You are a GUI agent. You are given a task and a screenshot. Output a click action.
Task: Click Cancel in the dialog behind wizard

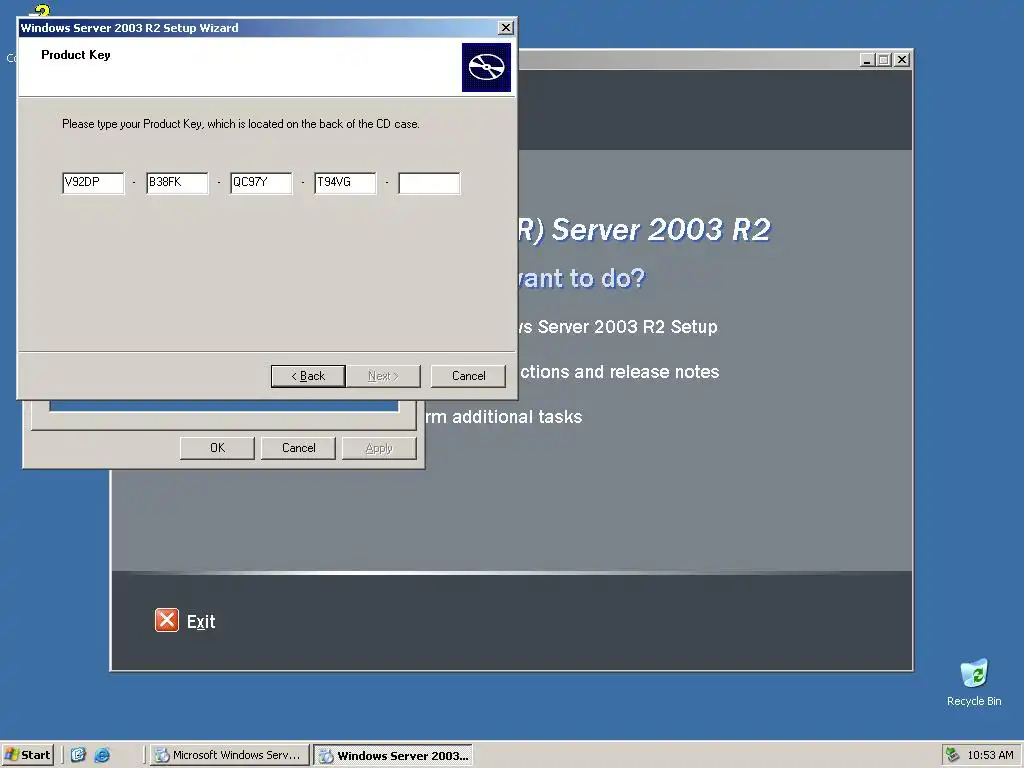pos(298,448)
